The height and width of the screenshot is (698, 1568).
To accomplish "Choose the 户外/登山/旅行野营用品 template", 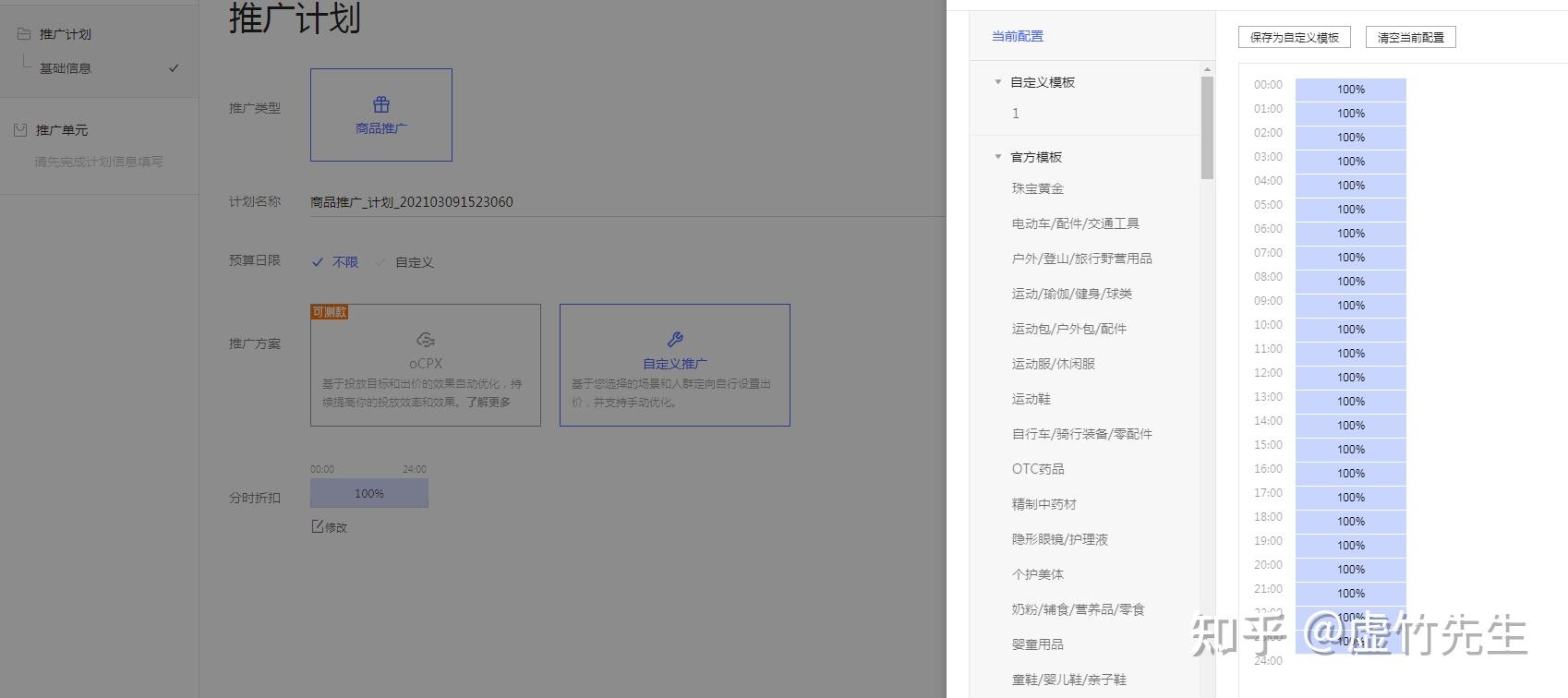I will pos(1082,259).
